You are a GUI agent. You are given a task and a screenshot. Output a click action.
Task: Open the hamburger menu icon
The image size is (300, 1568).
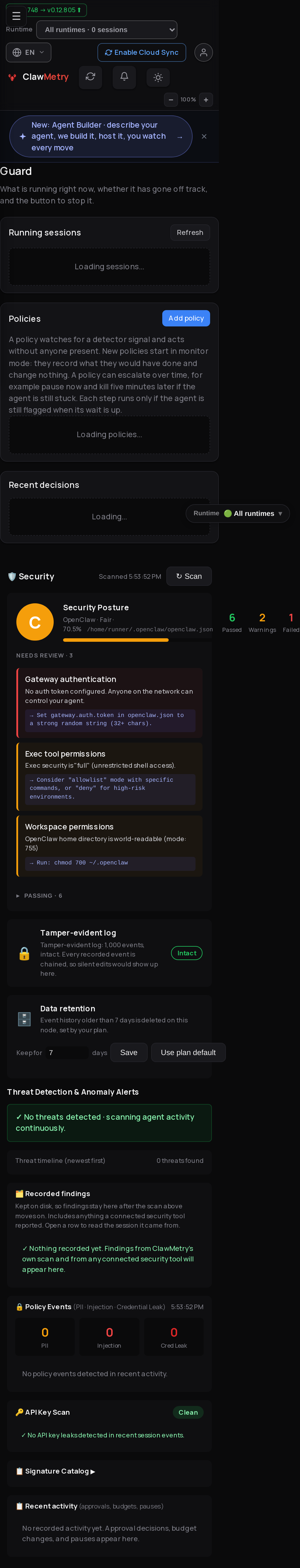16,16
